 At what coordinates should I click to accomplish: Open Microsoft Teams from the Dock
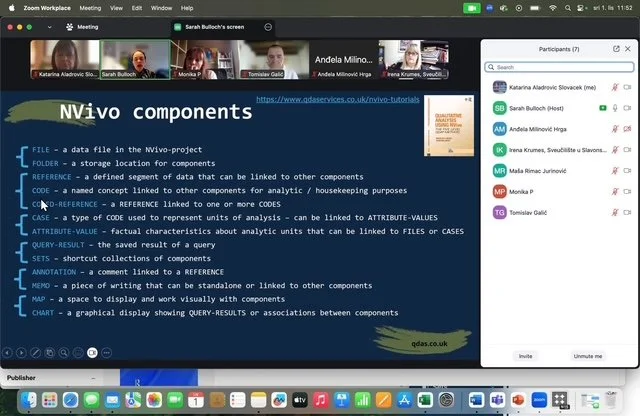(497, 400)
